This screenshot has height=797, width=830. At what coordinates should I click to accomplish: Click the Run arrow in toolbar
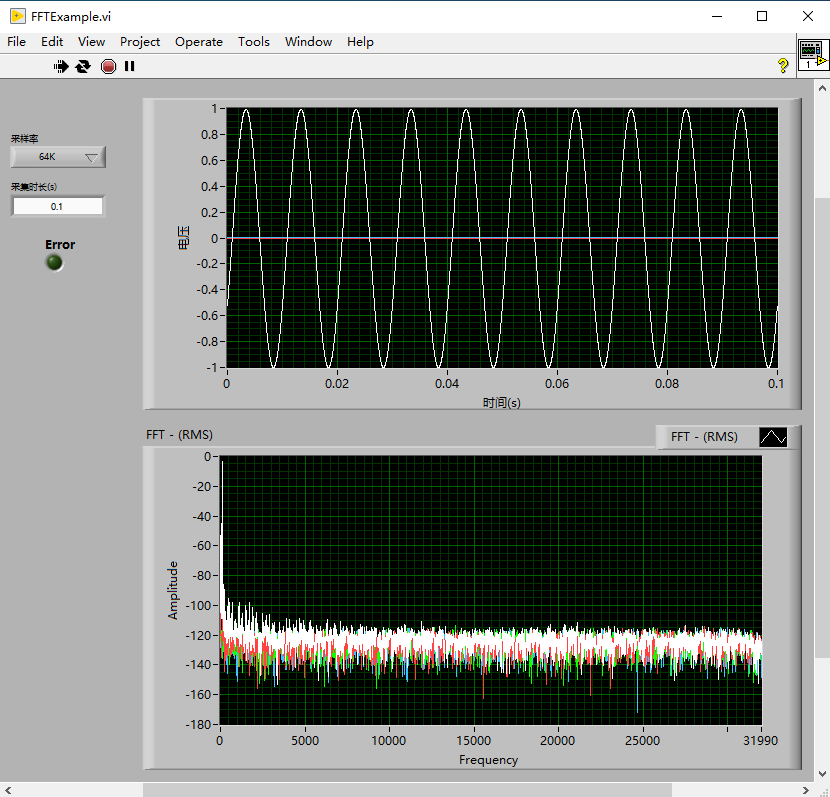click(61, 66)
